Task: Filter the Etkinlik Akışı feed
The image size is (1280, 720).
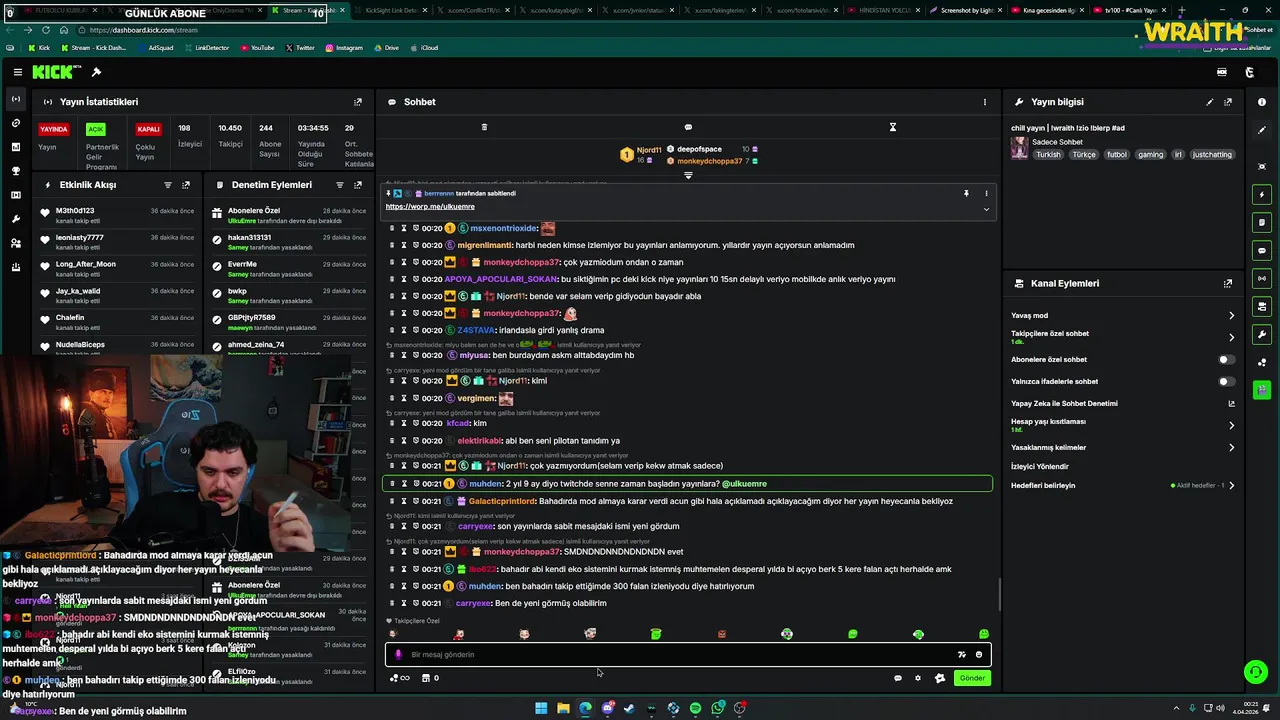Action: pyautogui.click(x=168, y=185)
